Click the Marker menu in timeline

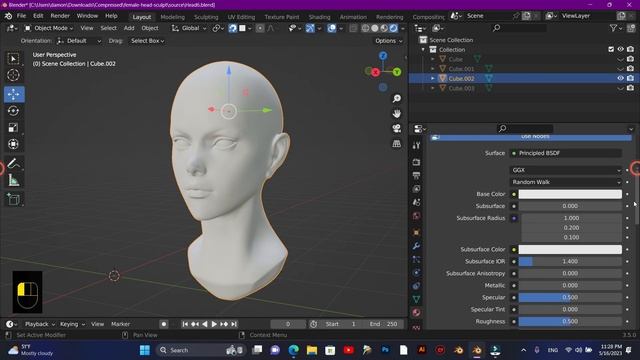tap(120, 324)
